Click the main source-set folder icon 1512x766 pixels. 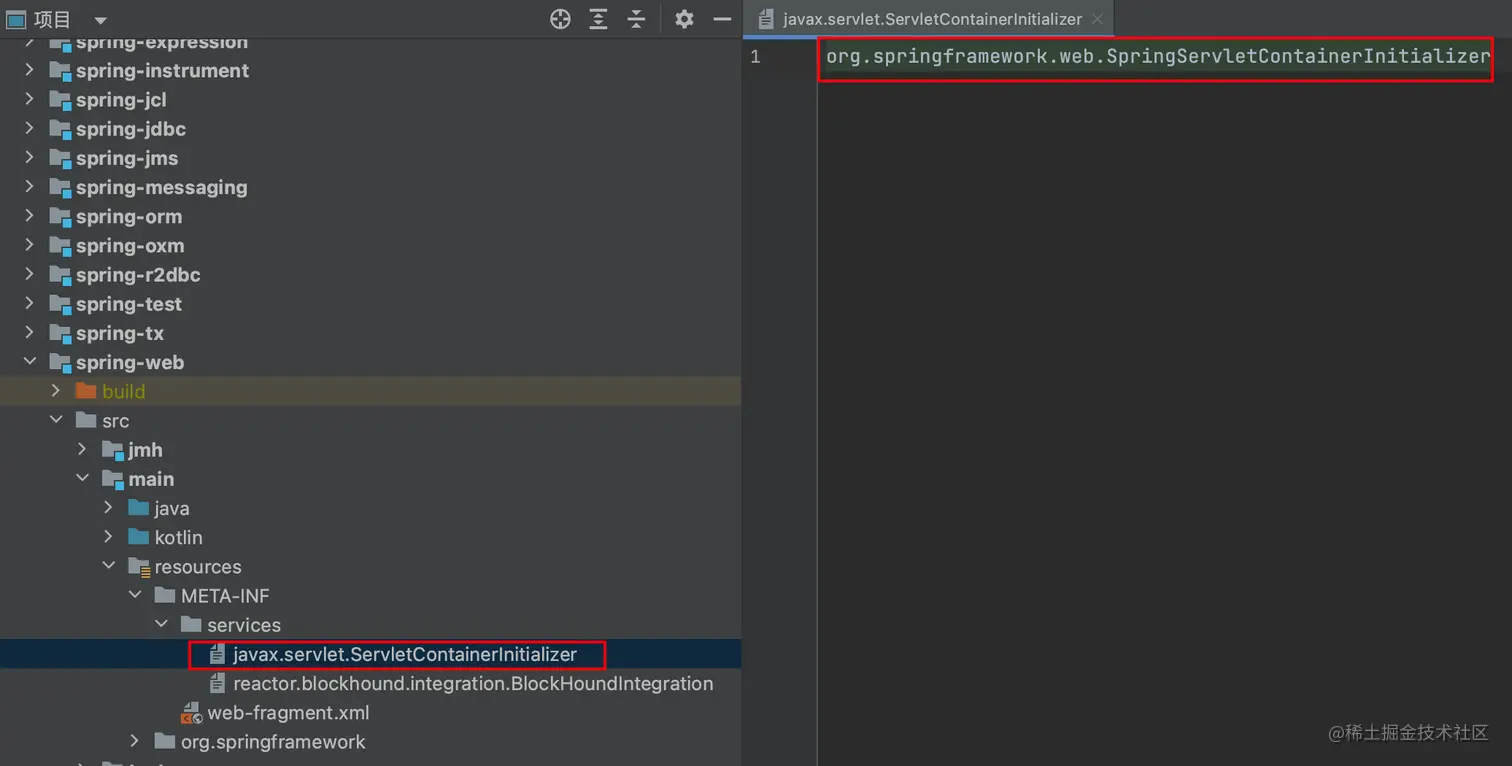click(112, 478)
